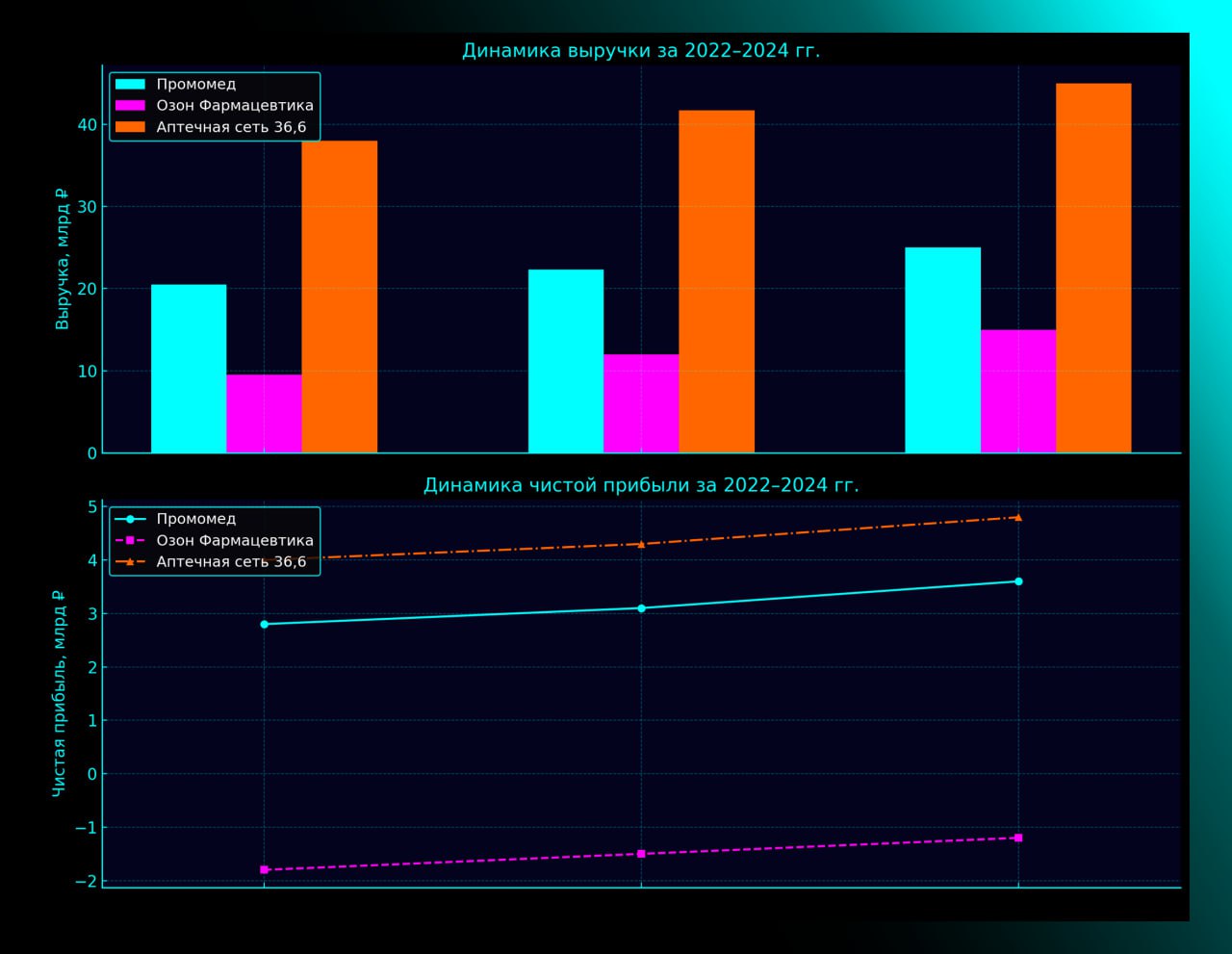Click the '40' tick label on revenue axis
This screenshot has height=954, width=1232.
click(88, 125)
